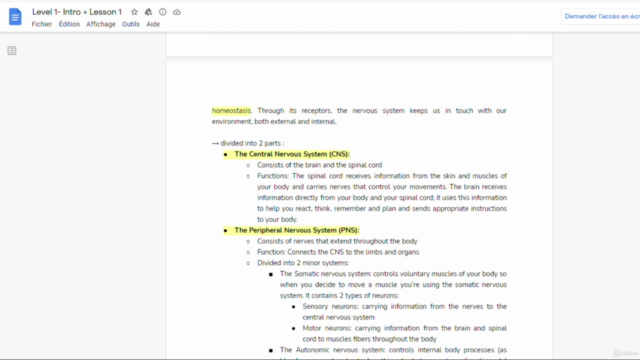The width and height of the screenshot is (640, 360).
Task: Open the Affichage menu
Action: tap(101, 24)
